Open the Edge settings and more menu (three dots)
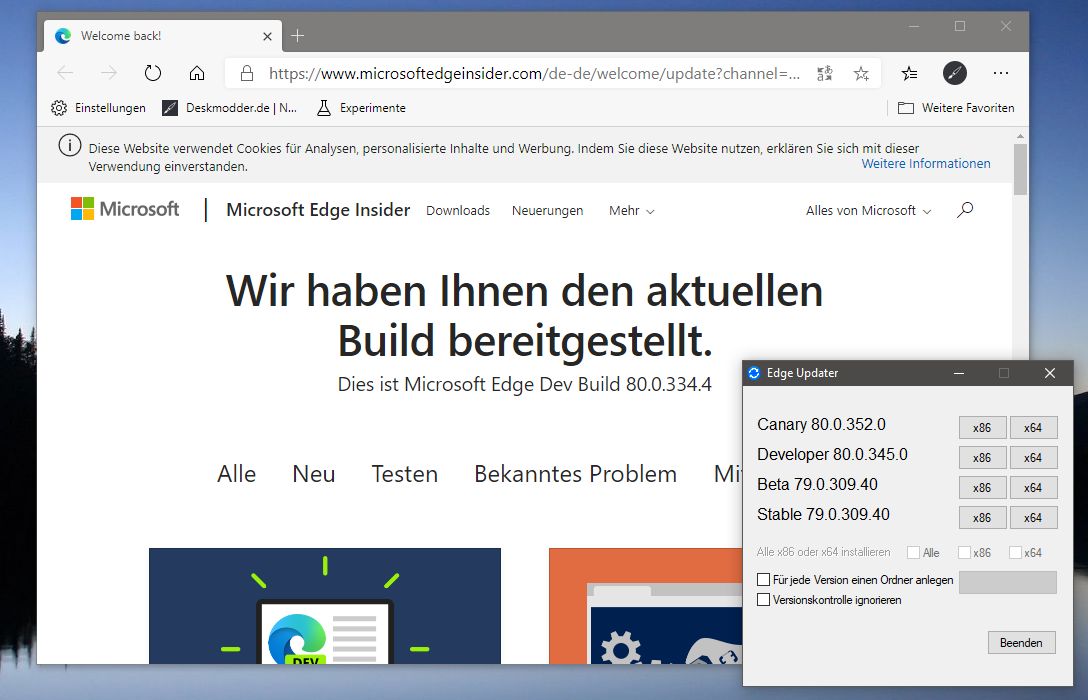Screen dimensions: 1088x700 click(x=1001, y=73)
